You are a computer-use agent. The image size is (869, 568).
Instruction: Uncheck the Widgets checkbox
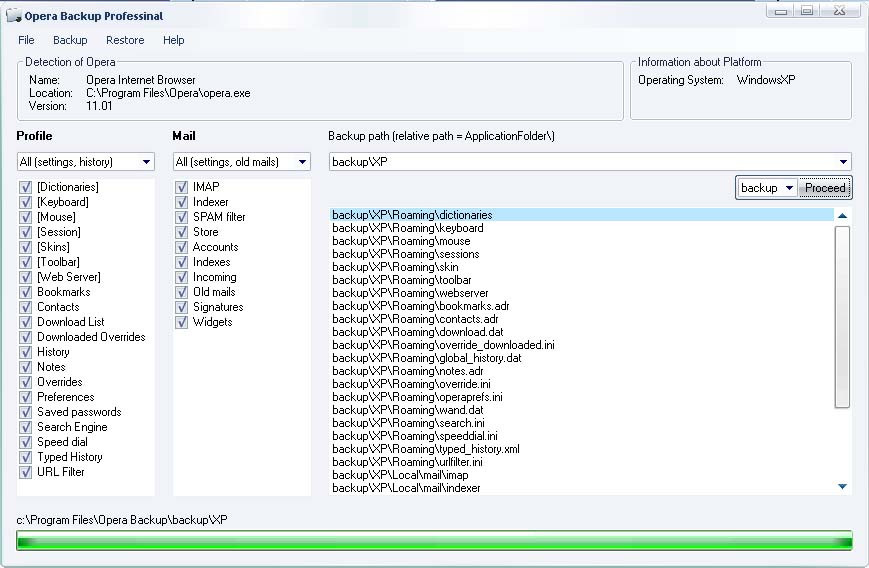click(x=181, y=321)
